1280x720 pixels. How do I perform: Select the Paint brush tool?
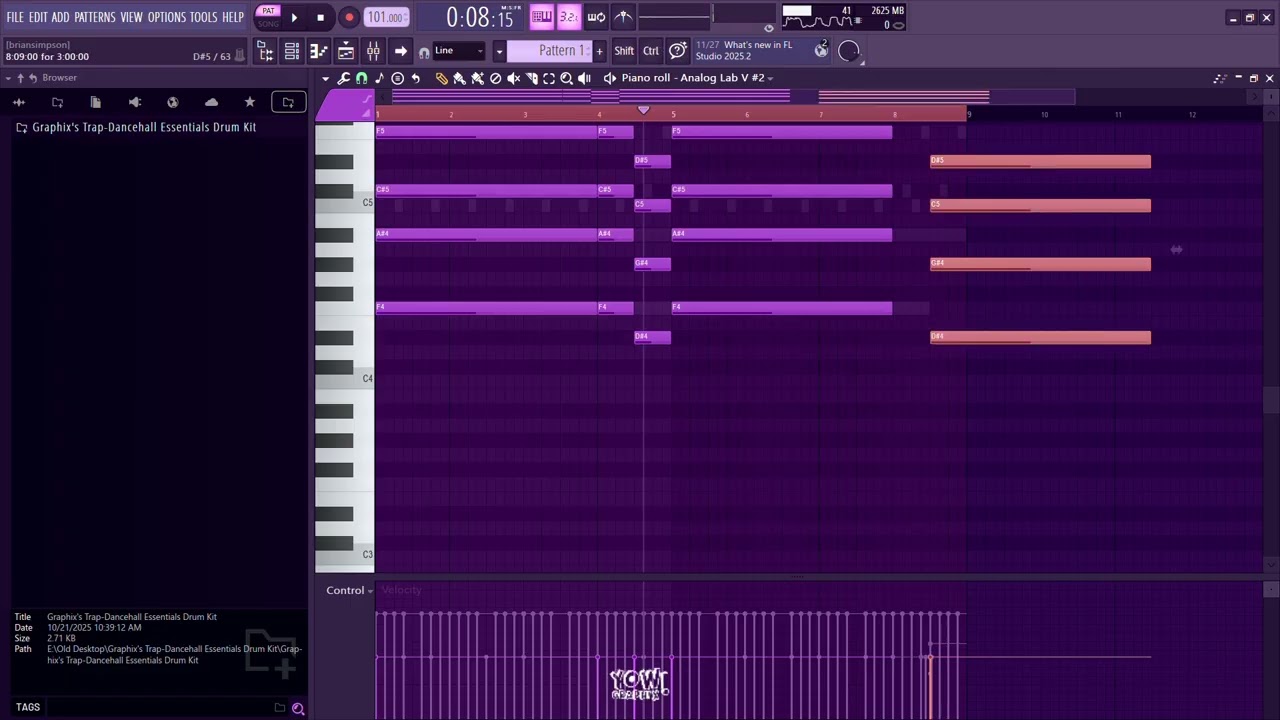pyautogui.click(x=459, y=78)
